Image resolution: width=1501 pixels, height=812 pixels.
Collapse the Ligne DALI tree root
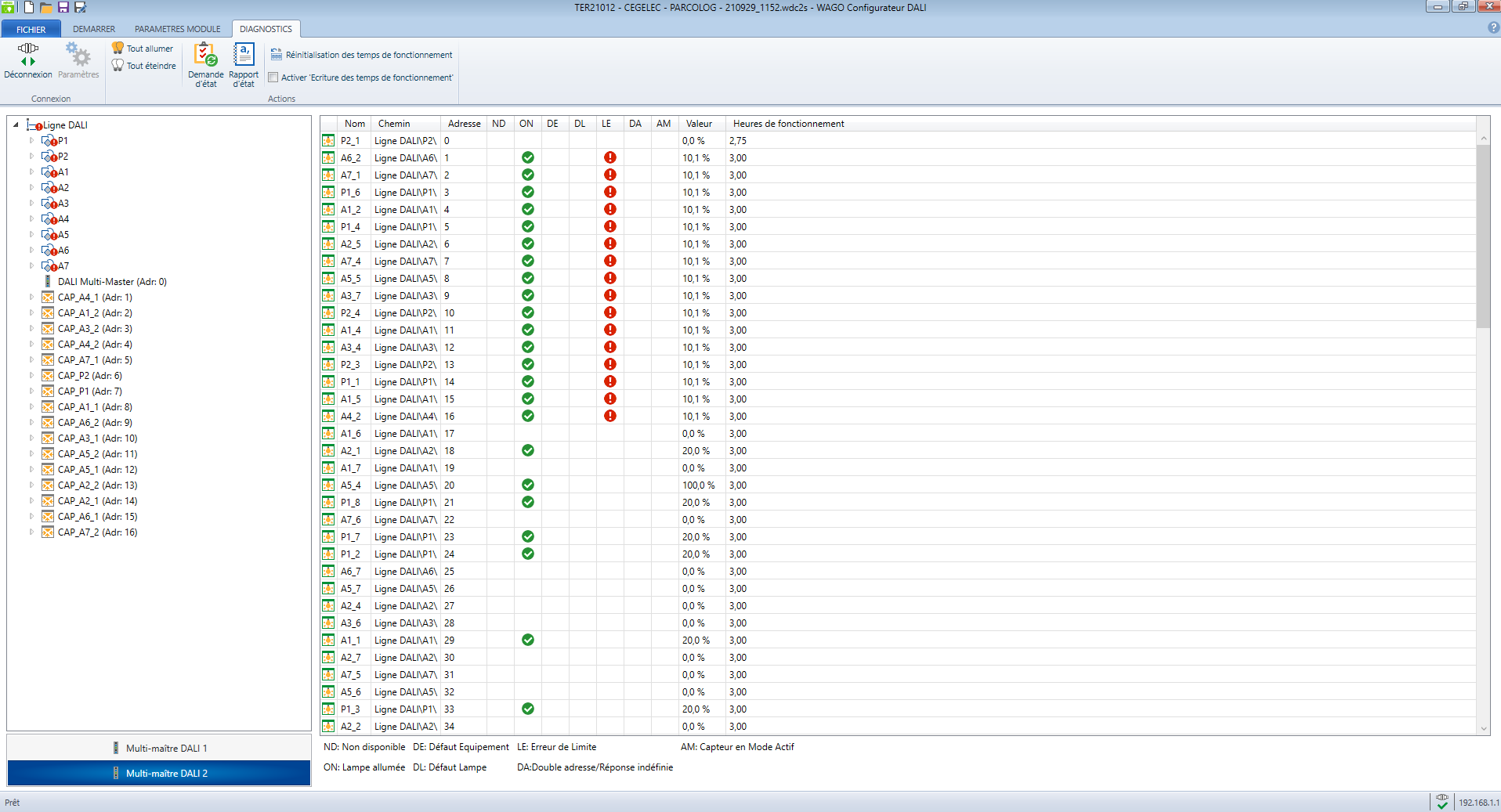[16, 125]
